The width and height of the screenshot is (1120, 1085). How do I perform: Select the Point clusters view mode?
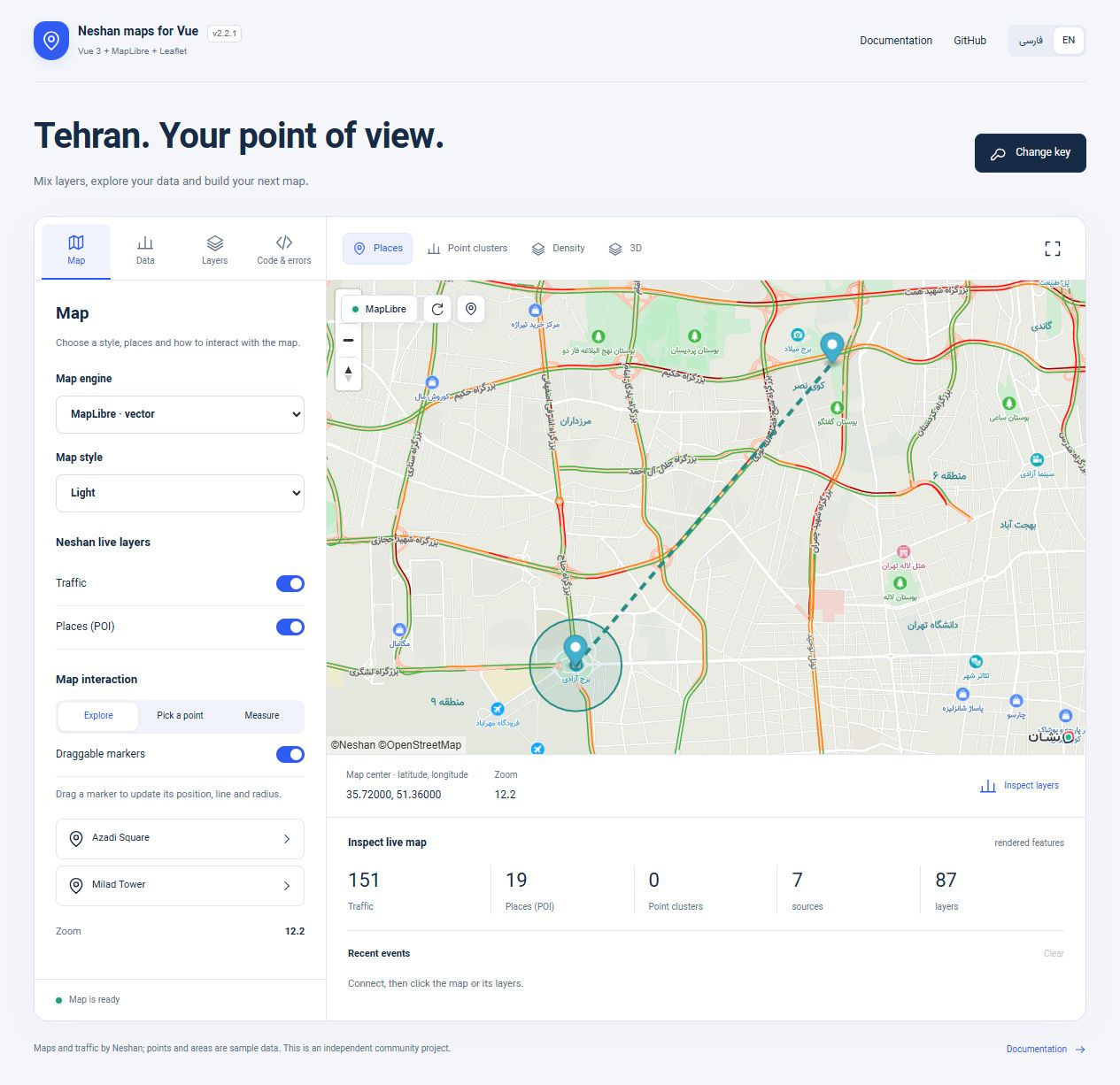(467, 249)
